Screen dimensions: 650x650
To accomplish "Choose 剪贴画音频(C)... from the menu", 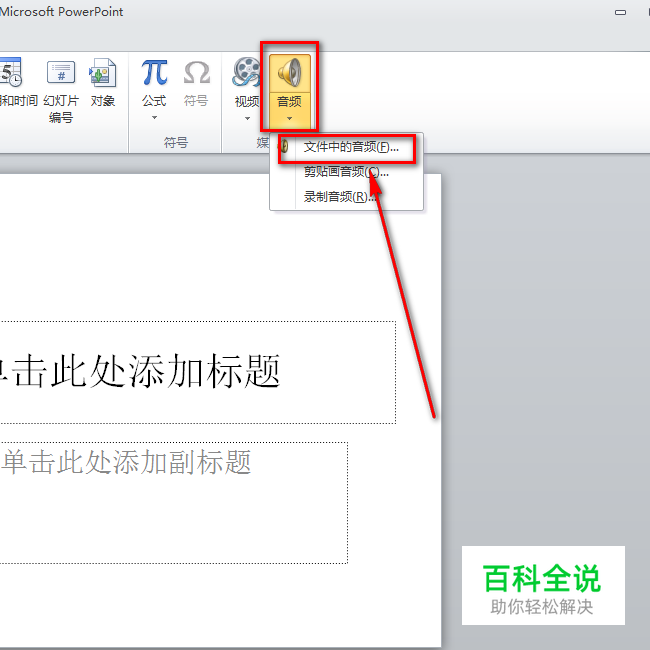I will coord(347,172).
